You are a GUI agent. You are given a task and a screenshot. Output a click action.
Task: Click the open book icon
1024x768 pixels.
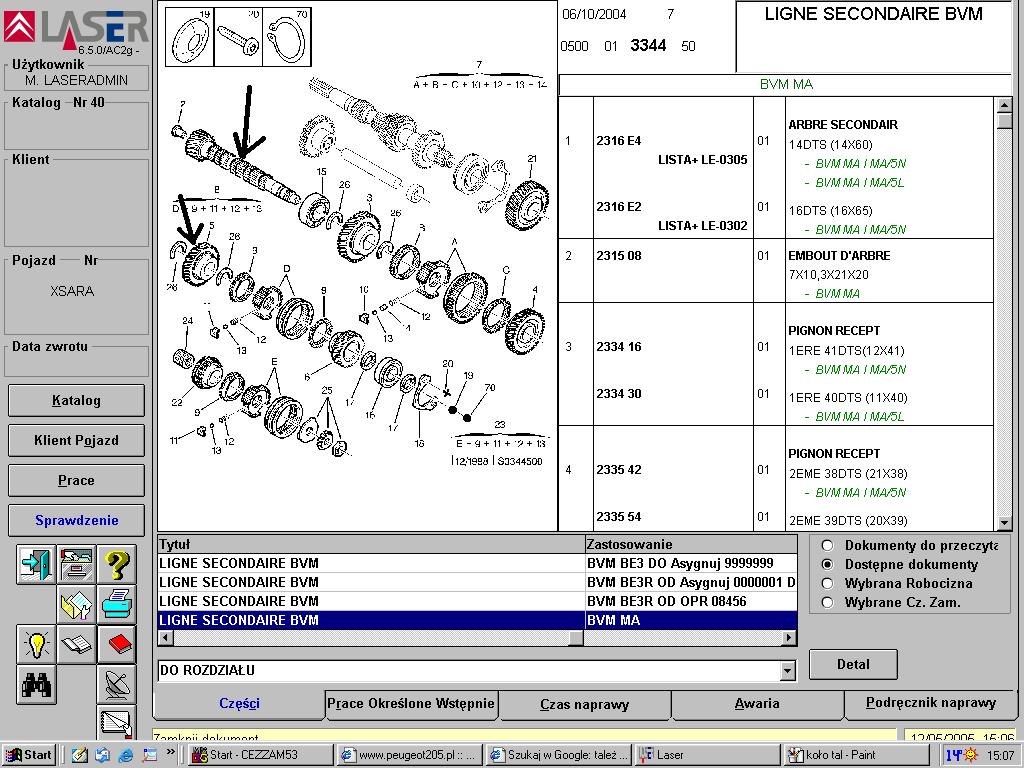point(76,643)
